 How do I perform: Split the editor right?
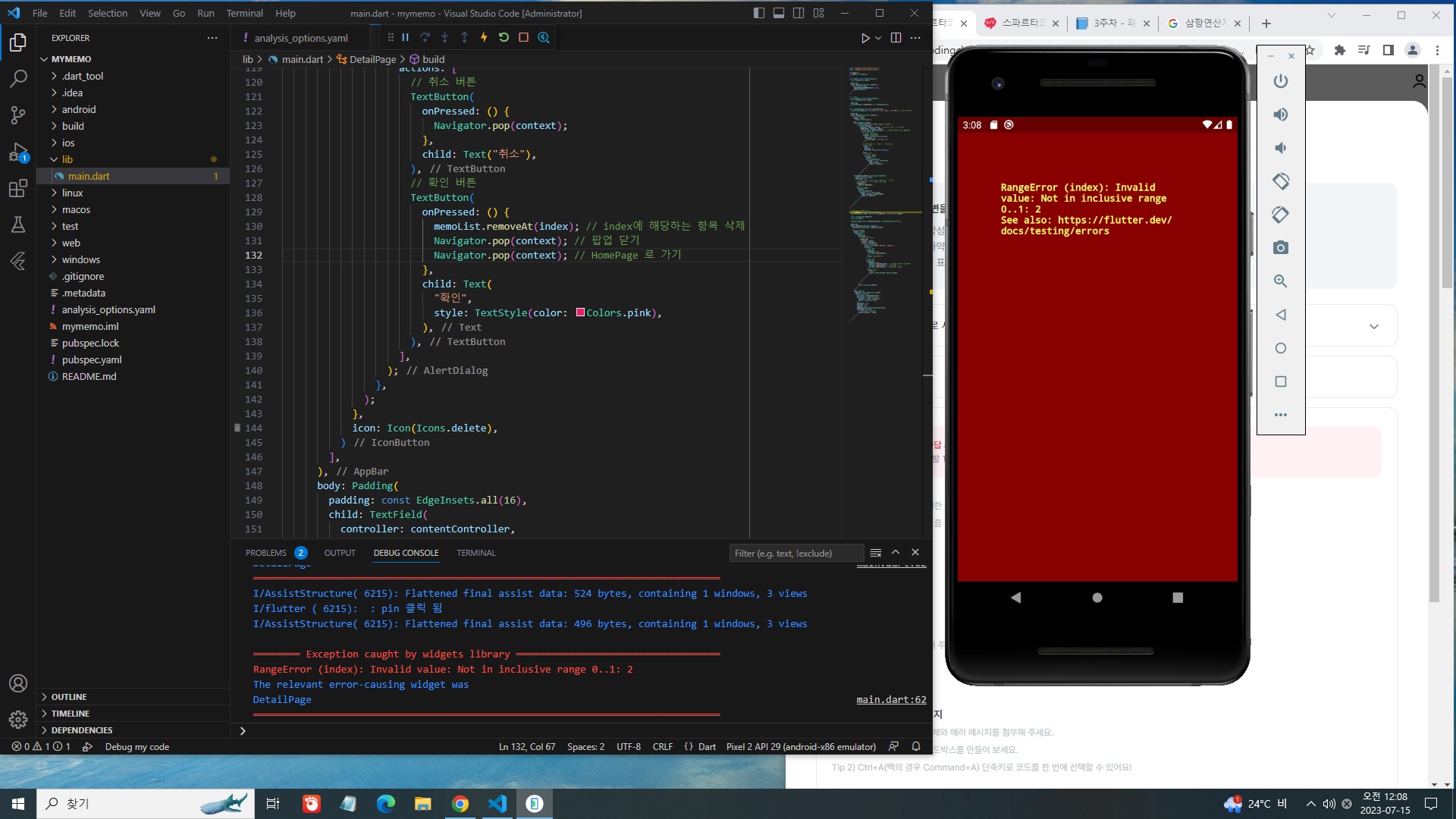[x=896, y=38]
